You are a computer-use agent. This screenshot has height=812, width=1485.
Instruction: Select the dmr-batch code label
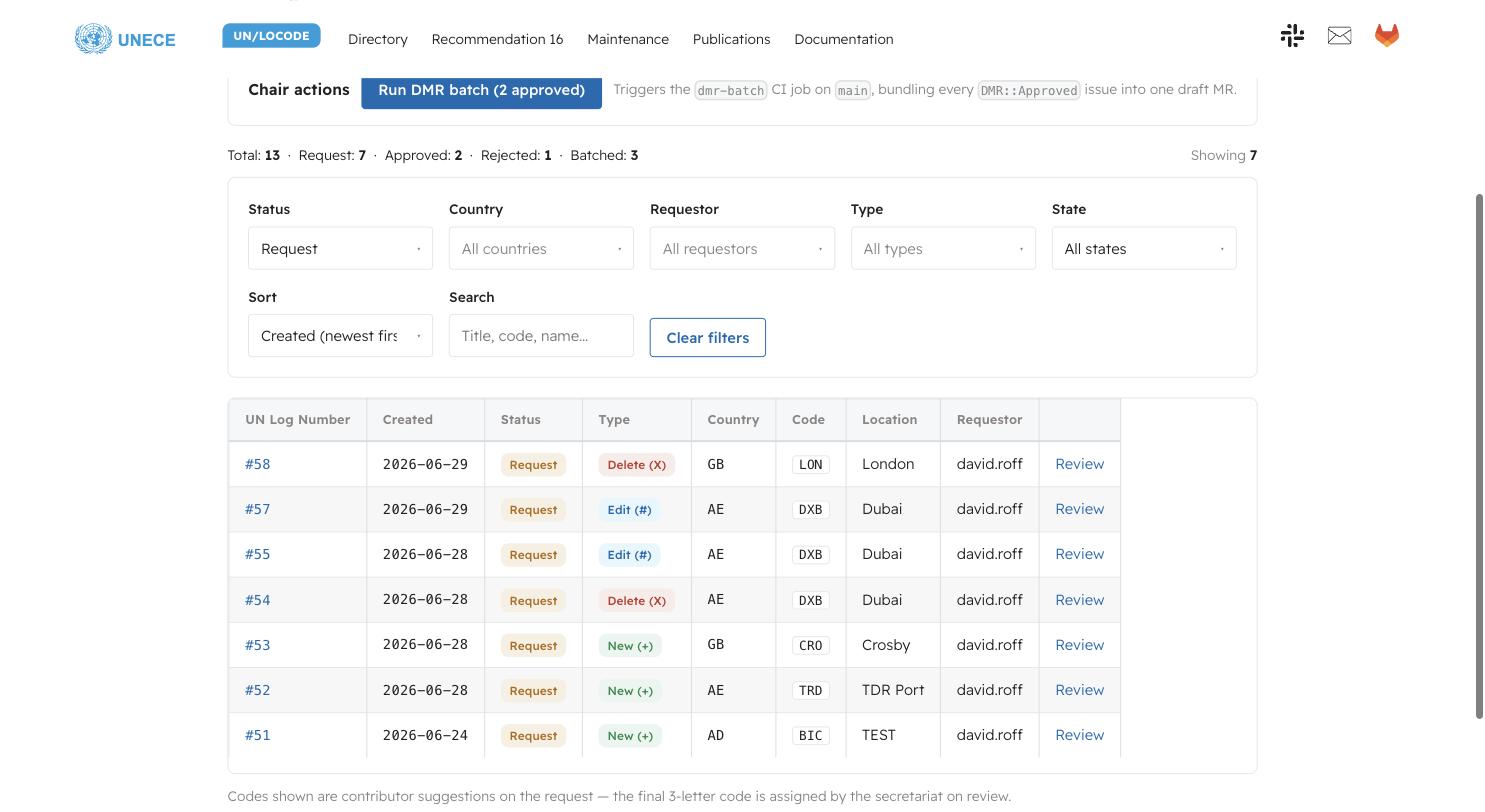[730, 90]
